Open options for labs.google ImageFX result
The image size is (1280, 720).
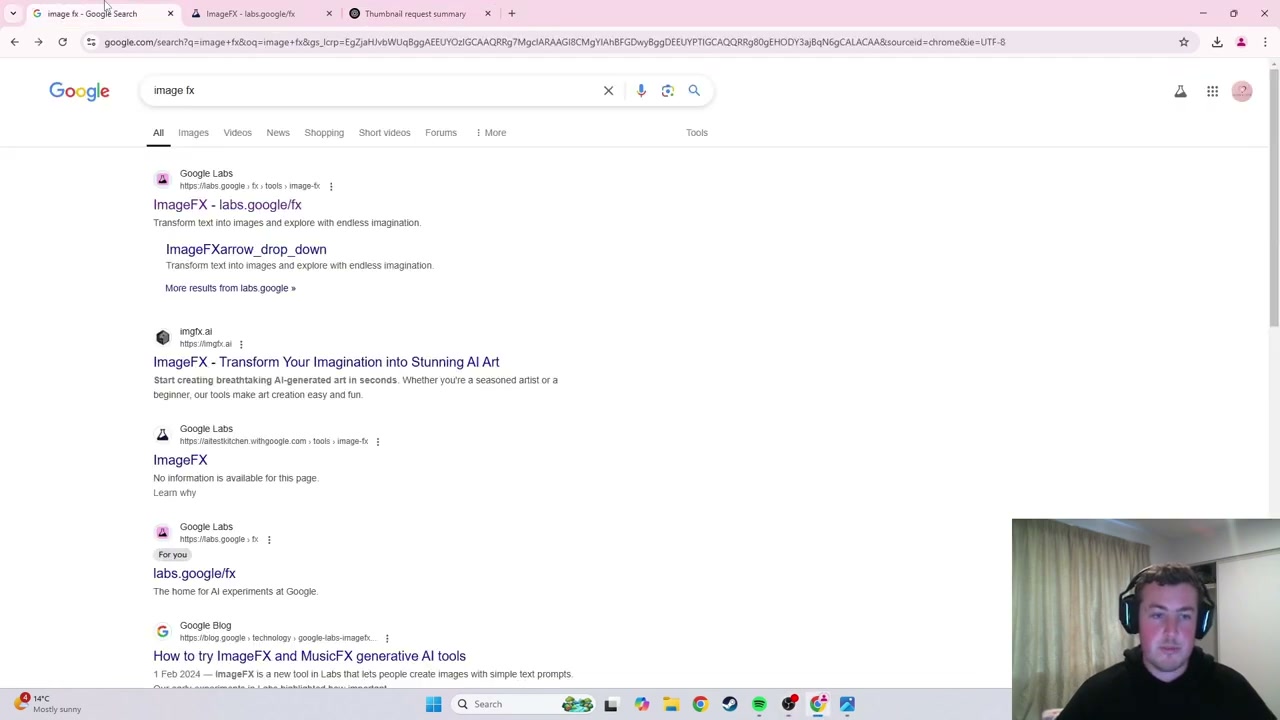[331, 186]
